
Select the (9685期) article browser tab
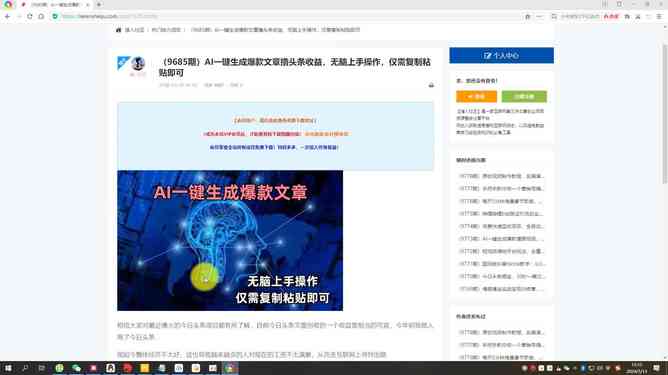(x=55, y=4)
